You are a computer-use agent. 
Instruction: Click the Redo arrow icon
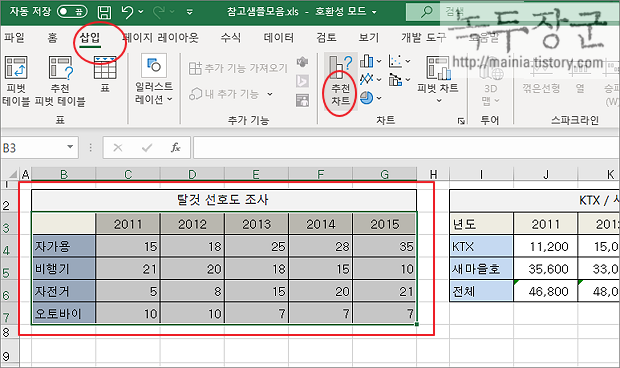pos(159,12)
